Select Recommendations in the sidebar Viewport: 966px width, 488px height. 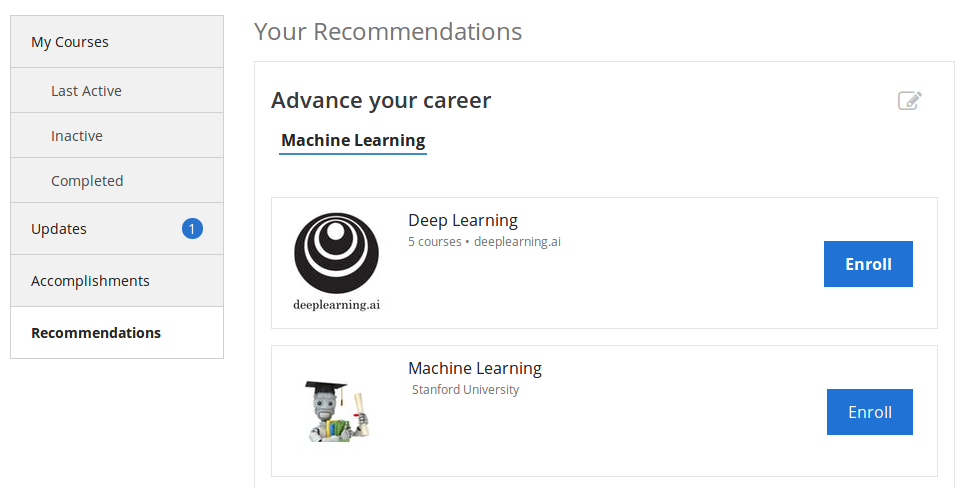coord(117,333)
